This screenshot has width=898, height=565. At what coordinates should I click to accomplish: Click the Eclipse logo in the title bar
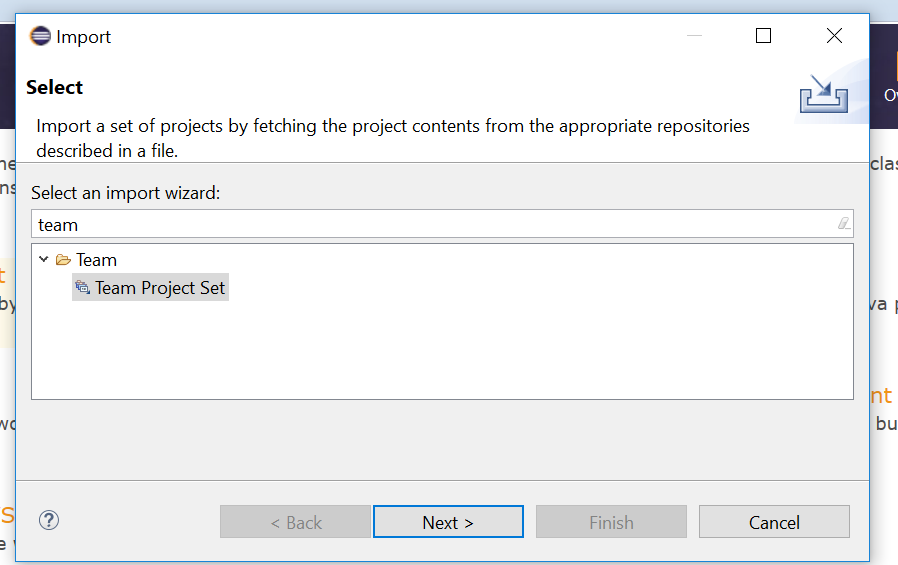coord(40,37)
